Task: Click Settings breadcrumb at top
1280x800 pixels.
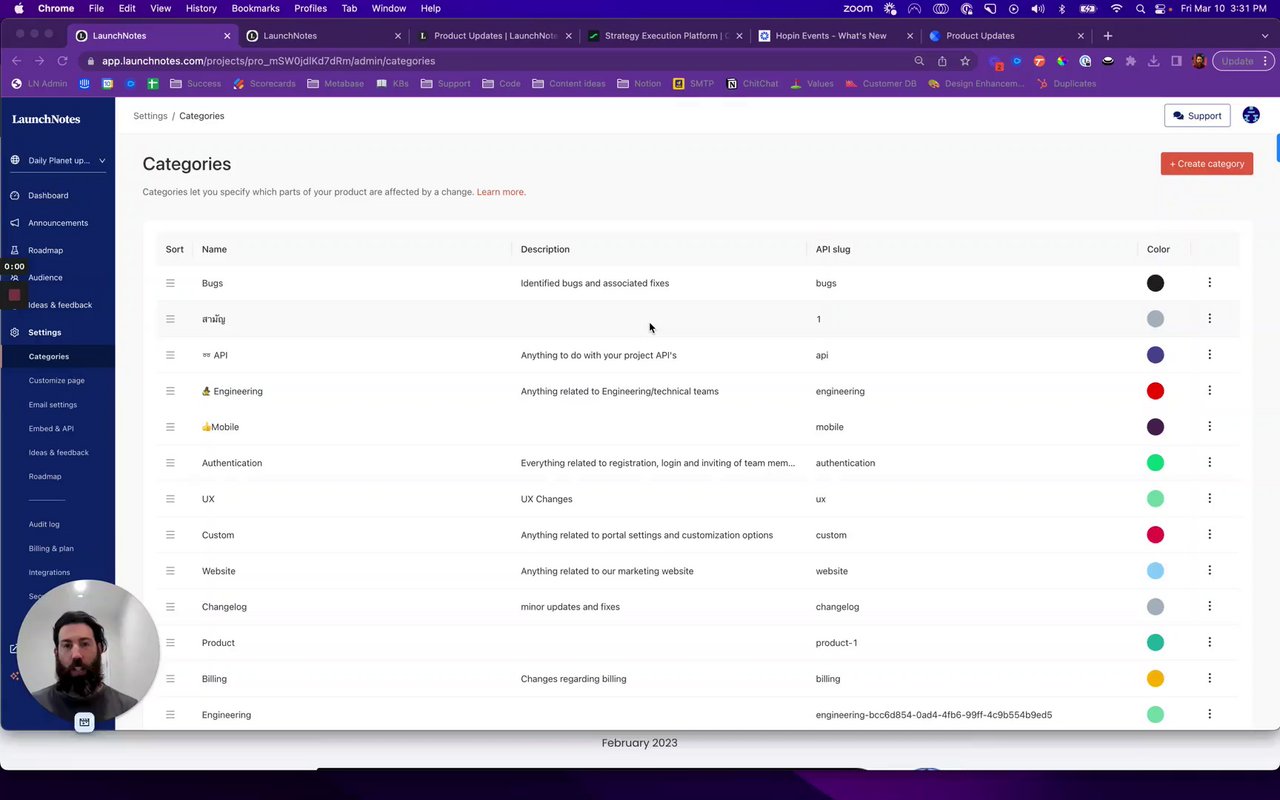Action: coord(150,116)
